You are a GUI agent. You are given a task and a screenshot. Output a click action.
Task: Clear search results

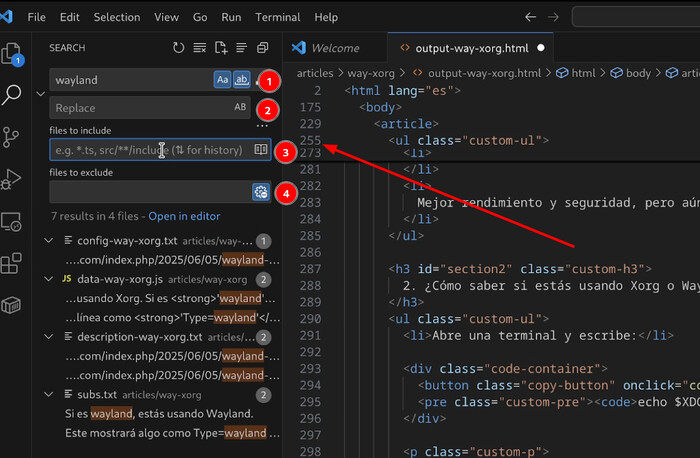(200, 48)
